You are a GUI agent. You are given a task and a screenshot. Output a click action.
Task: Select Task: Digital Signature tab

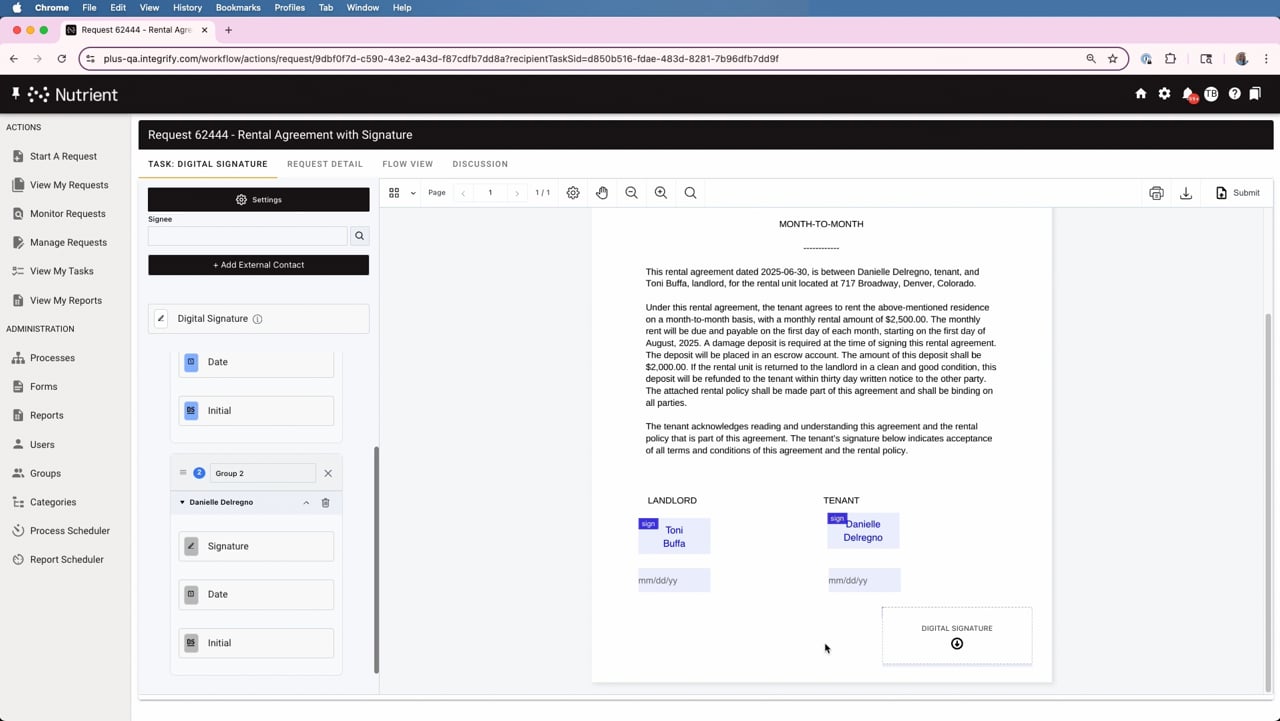(208, 164)
